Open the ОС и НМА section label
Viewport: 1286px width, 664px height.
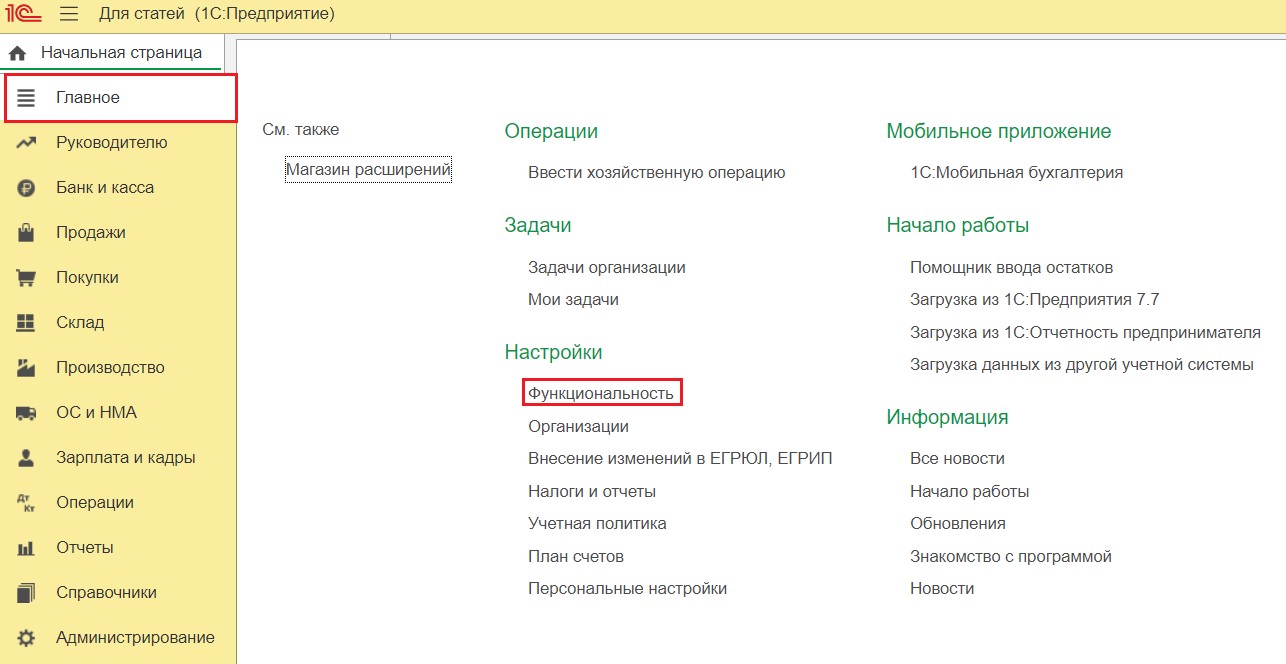(x=96, y=413)
